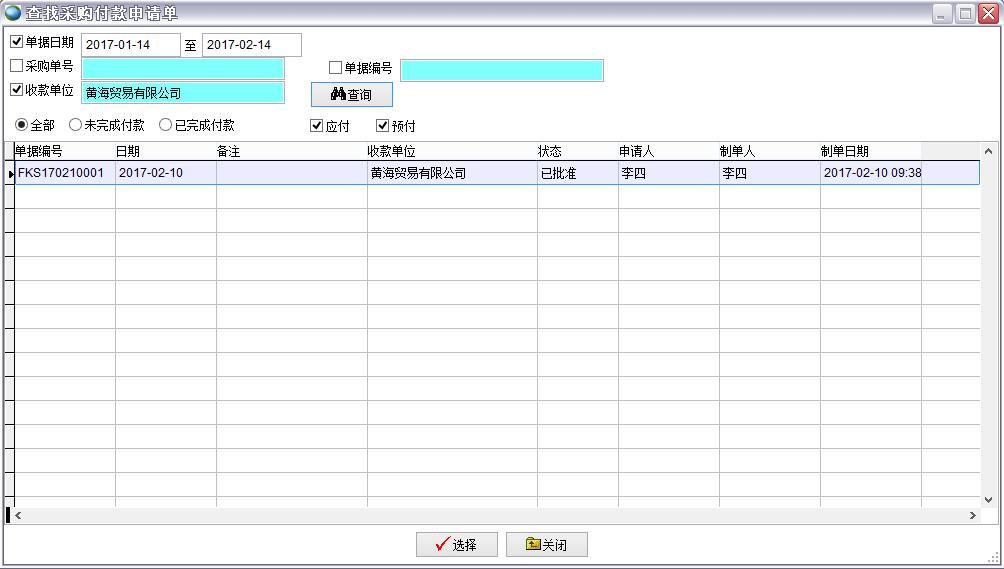Enable the 单据编号 filter checkbox
This screenshot has width=1004, height=569.
click(x=336, y=68)
